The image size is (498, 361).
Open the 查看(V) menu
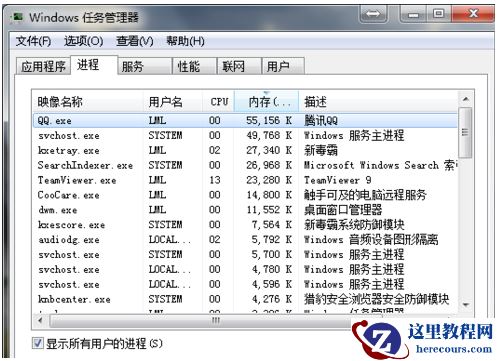pos(135,41)
